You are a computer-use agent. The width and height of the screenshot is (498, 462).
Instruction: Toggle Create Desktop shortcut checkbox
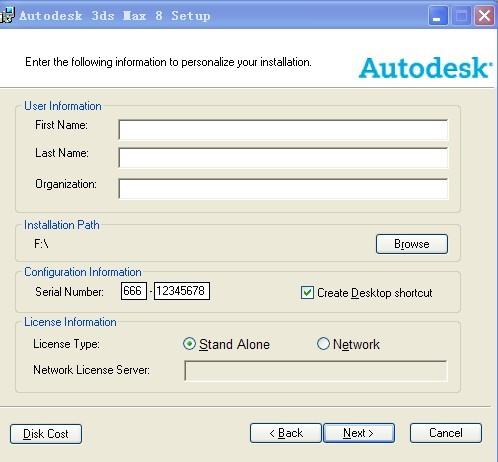307,293
